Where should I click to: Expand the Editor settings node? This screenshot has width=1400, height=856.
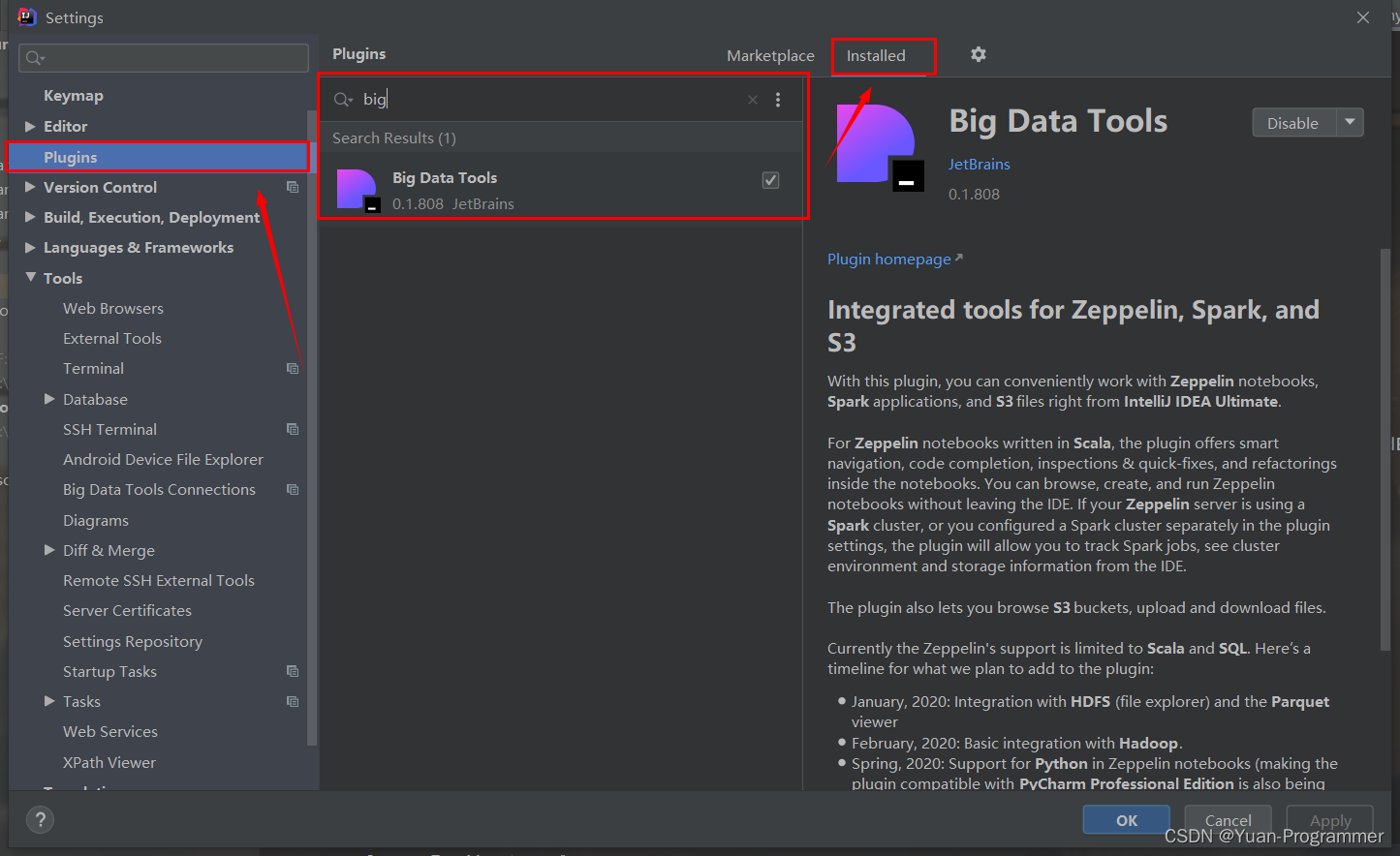(30, 126)
